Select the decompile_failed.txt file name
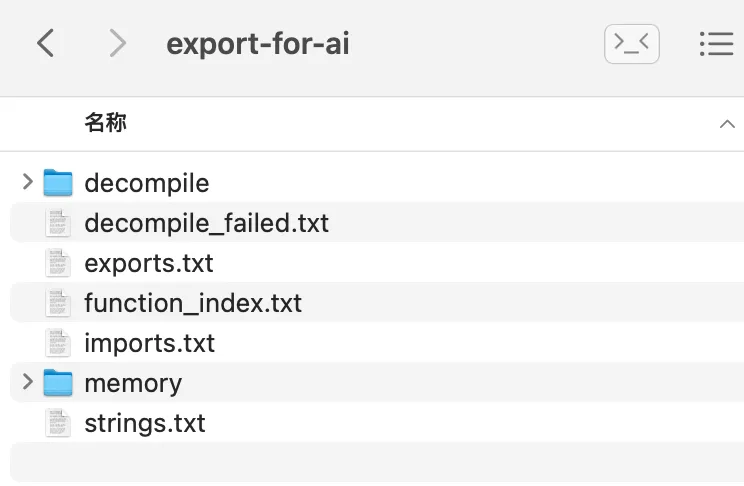Screen dimensions: 744x486 pyautogui.click(x=207, y=223)
